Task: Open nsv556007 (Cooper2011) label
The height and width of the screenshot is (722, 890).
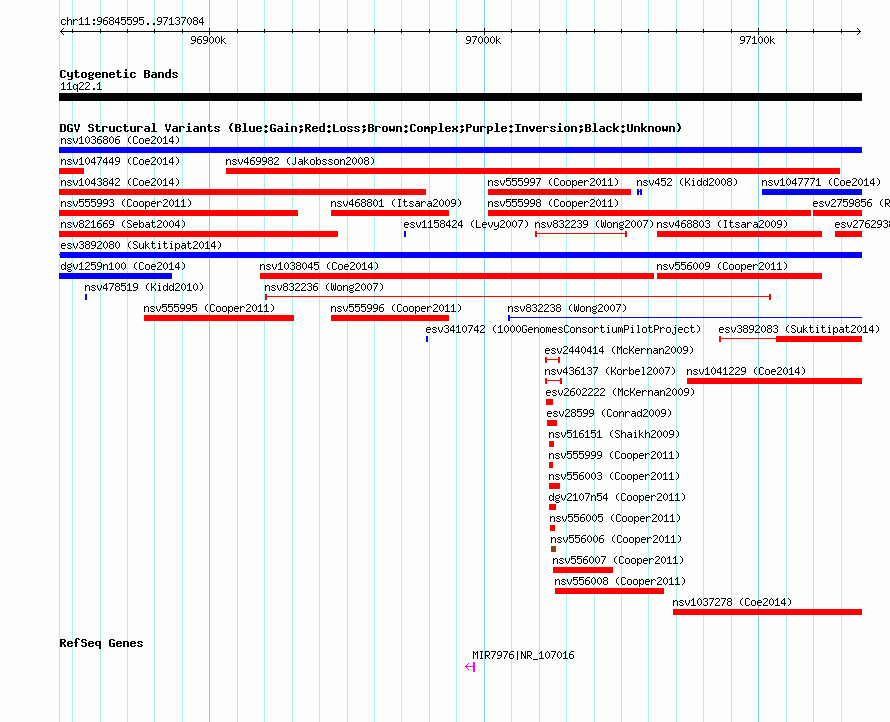Action: tap(619, 560)
